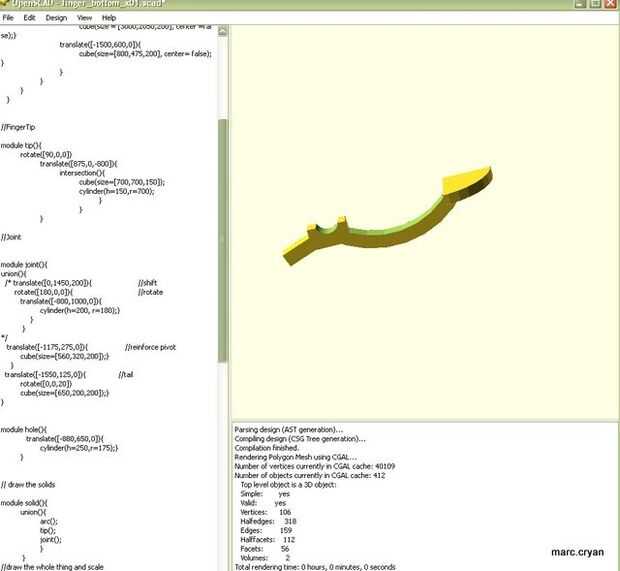Click 'rotate([0,0,20])' code line
Viewport: 620px width, 571px height.
pyautogui.click(x=46, y=384)
